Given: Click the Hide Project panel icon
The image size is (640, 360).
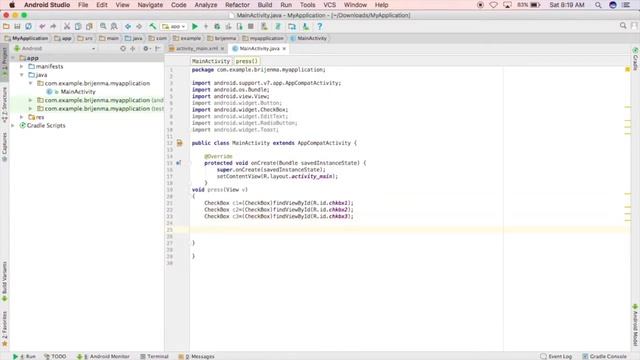Looking at the screenshot, I should pos(158,49).
